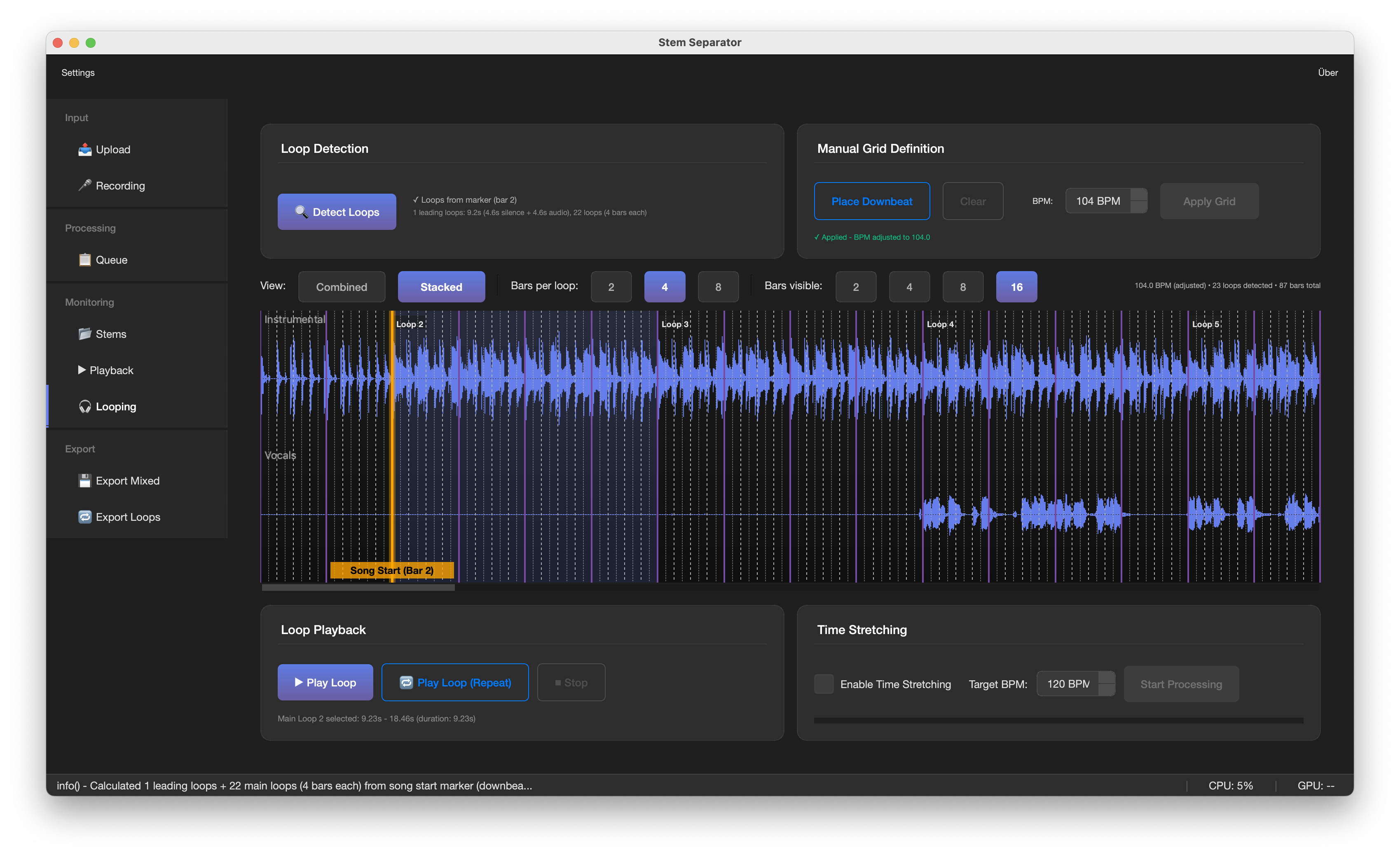The height and width of the screenshot is (857, 1400).
Task: Set bars visible to 2
Action: coord(855,287)
